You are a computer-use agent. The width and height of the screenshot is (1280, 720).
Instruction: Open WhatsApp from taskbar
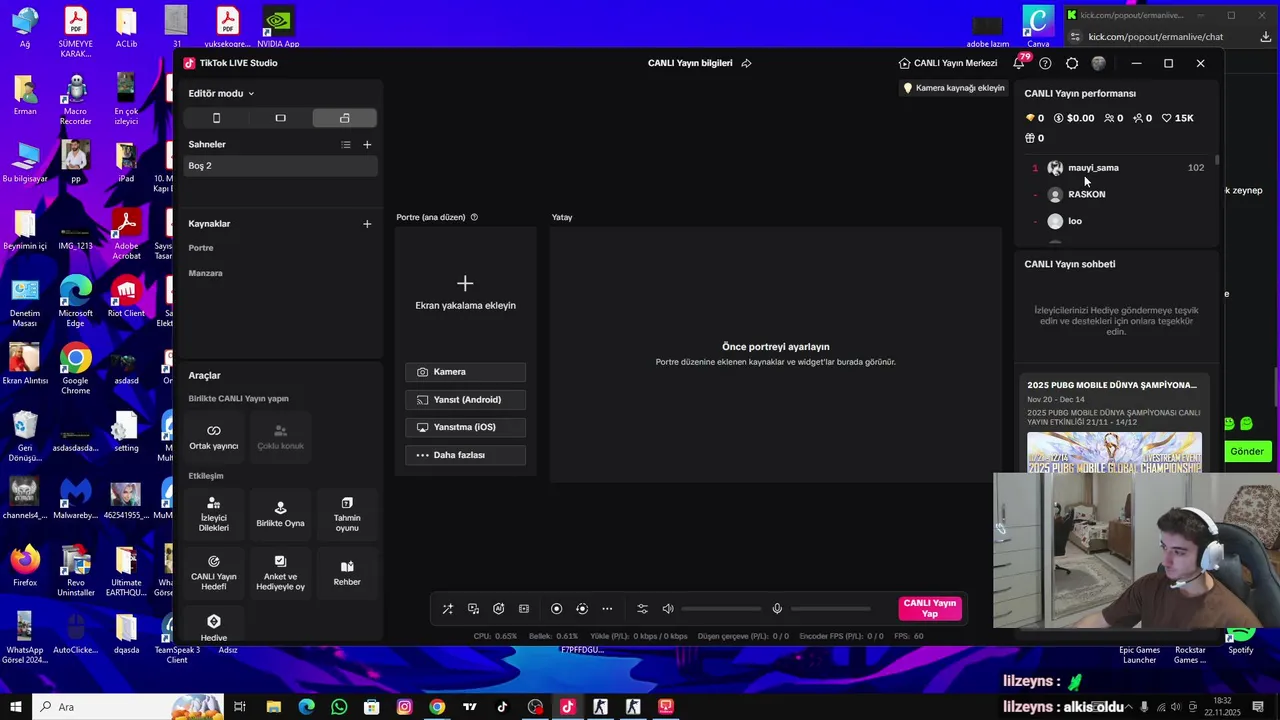[339, 707]
